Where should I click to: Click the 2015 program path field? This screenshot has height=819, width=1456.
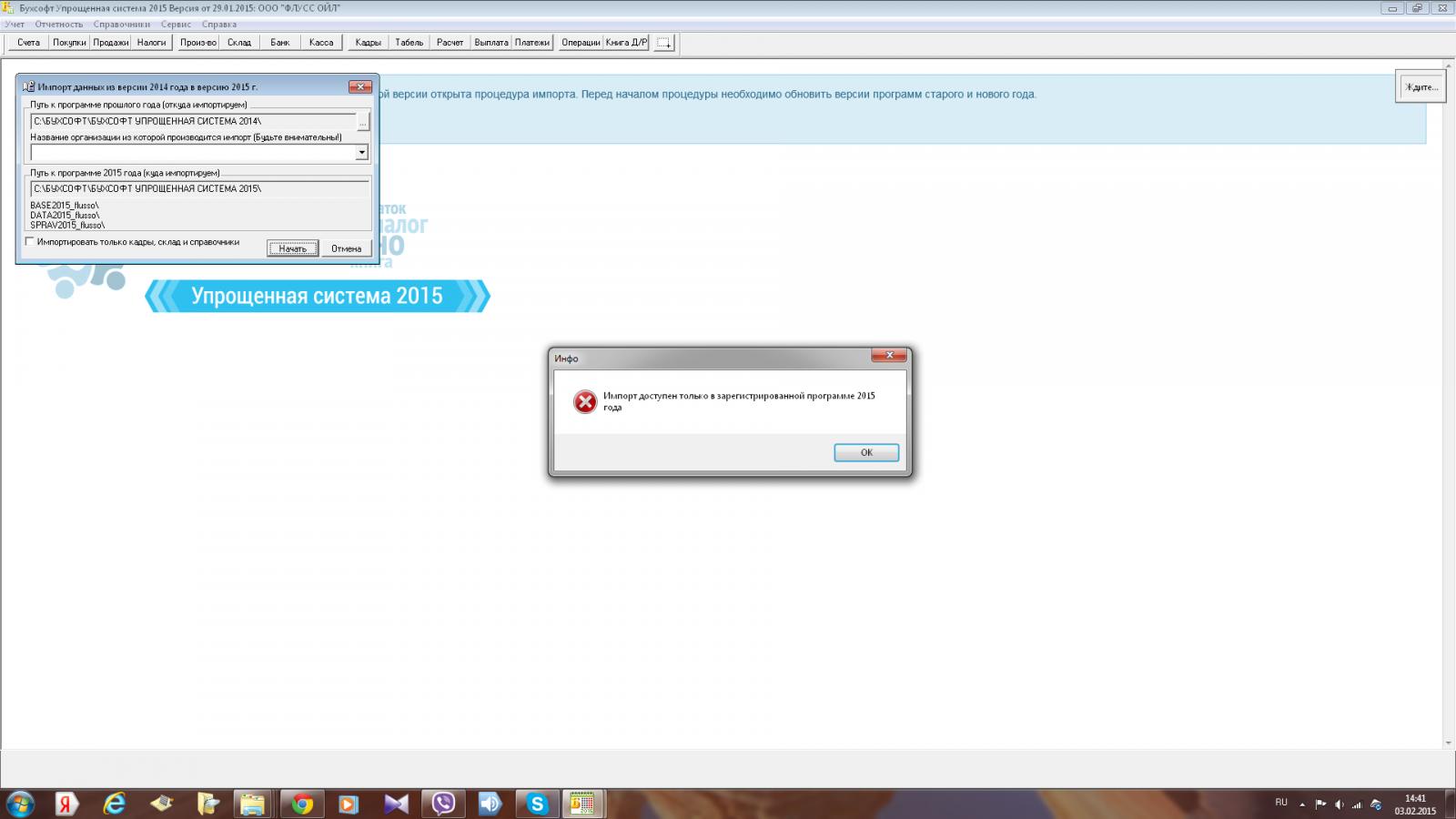[x=199, y=188]
